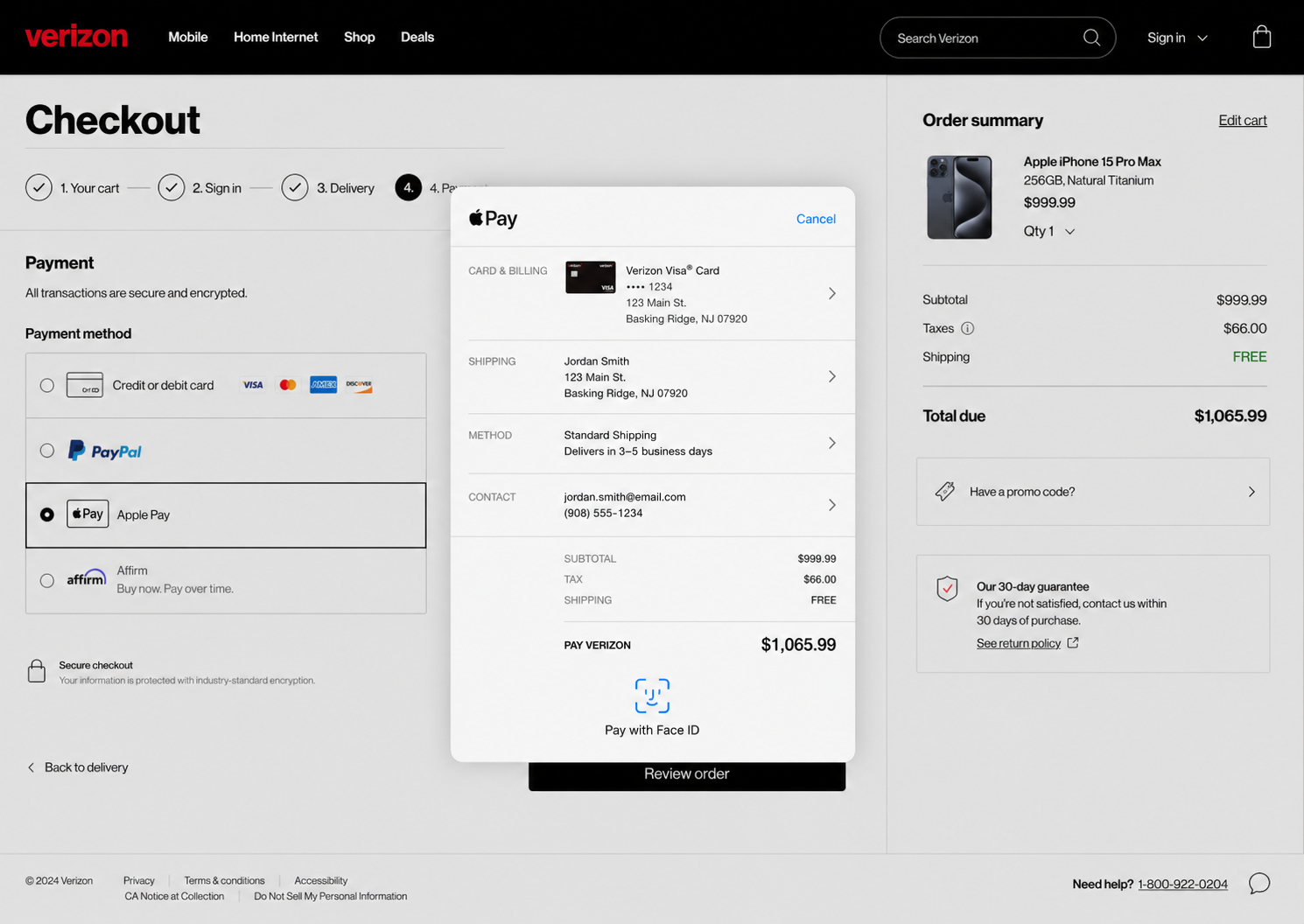1304x924 pixels.
Task: Click the PayPal logo
Action: 105,451
